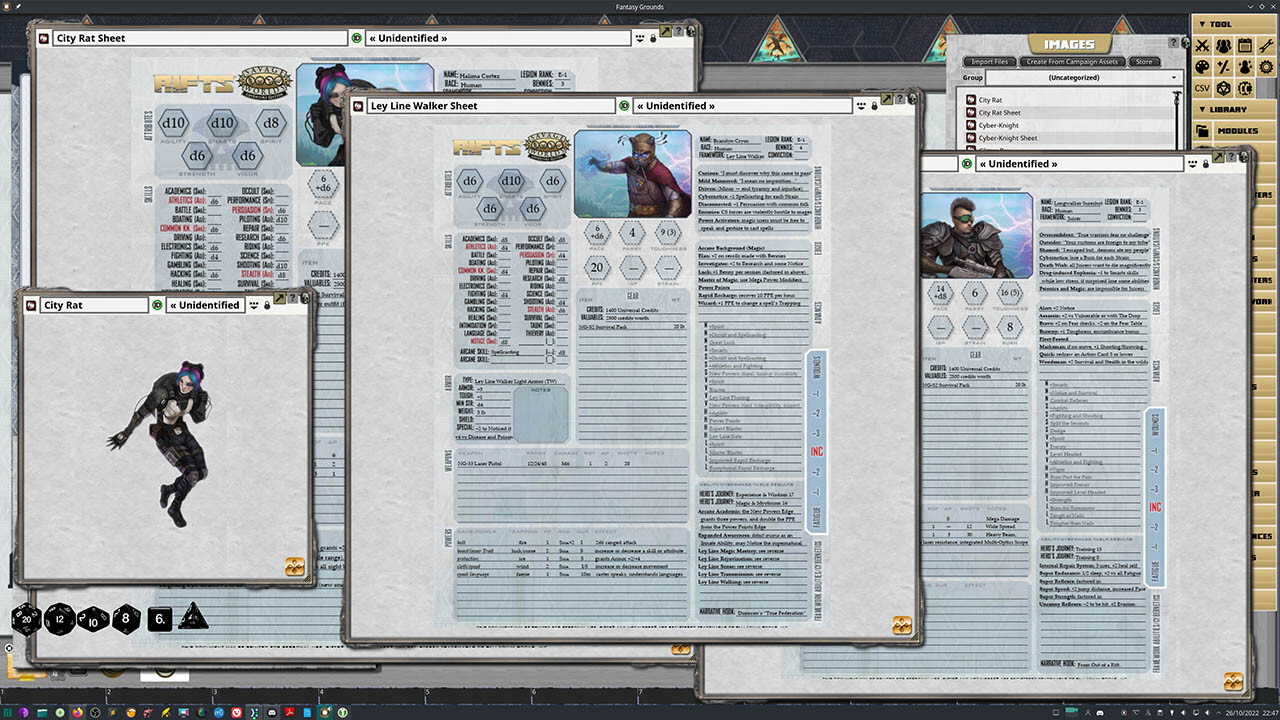Open the Options gear icon in the Tool panel
The width and height of the screenshot is (1280, 720).
click(1268, 66)
